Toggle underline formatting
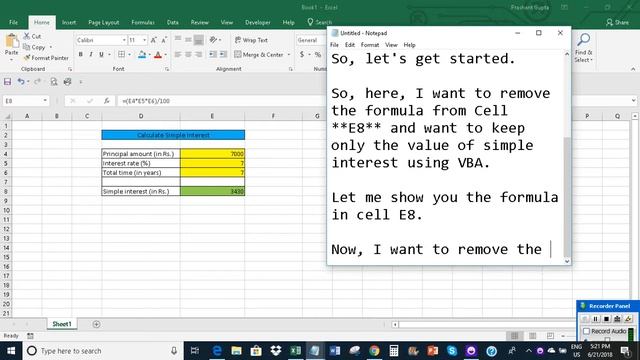 [x=101, y=54]
